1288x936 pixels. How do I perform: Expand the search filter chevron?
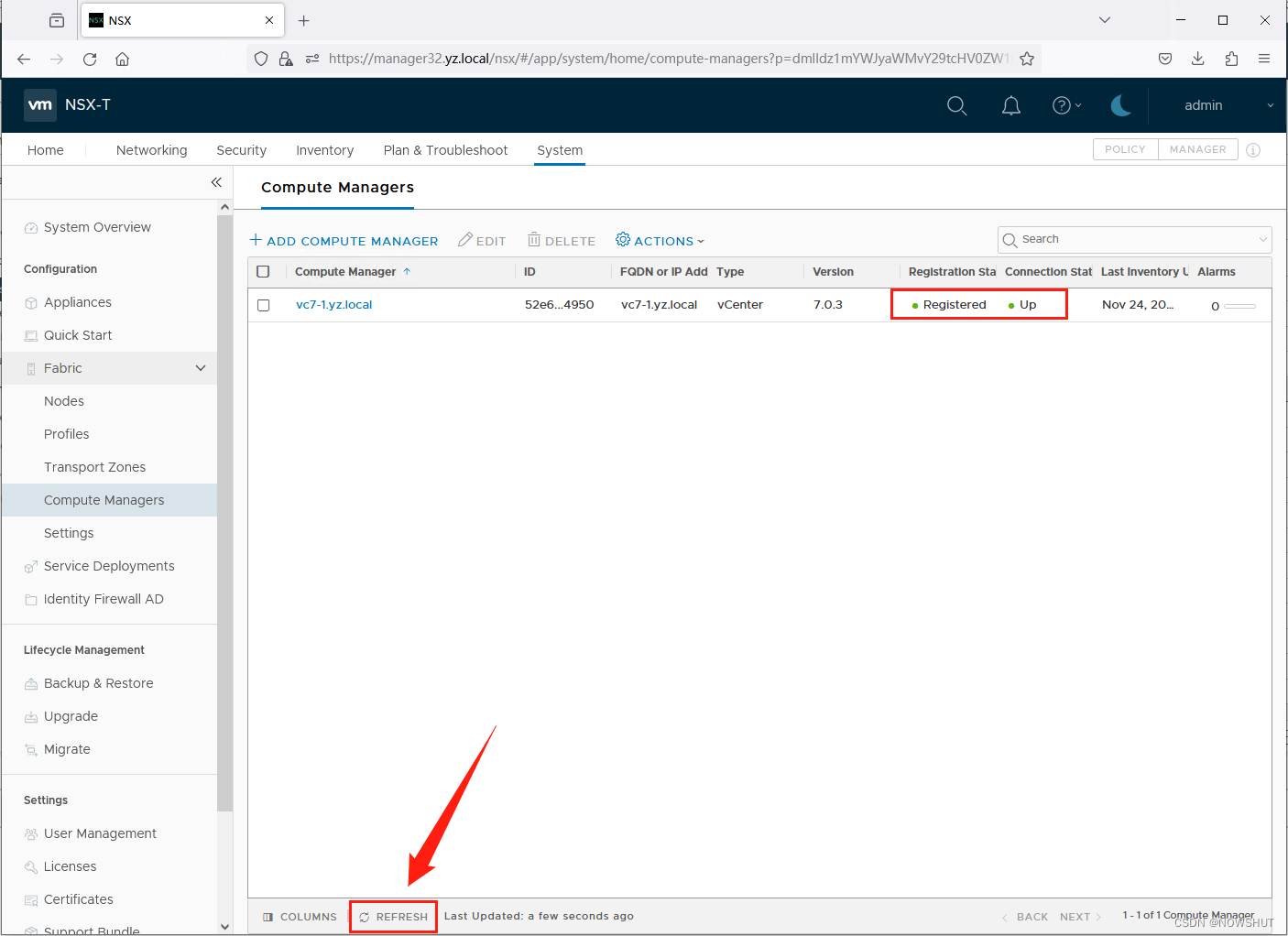1263,240
